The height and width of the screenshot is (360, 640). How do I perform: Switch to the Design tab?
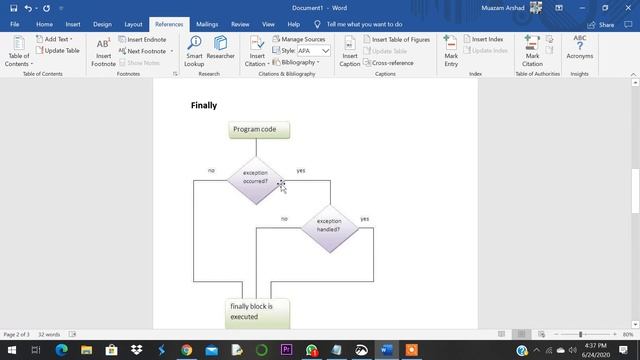(102, 24)
